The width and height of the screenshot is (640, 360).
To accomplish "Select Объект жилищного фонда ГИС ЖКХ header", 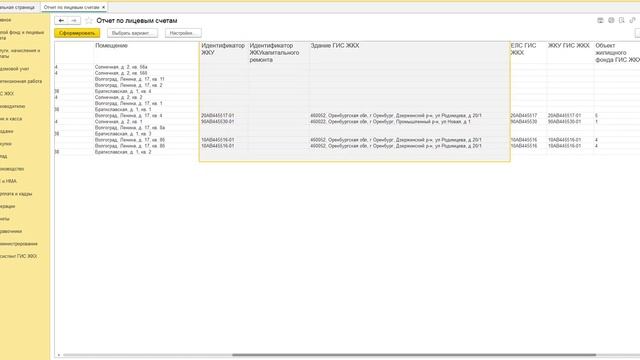I will pos(617,53).
